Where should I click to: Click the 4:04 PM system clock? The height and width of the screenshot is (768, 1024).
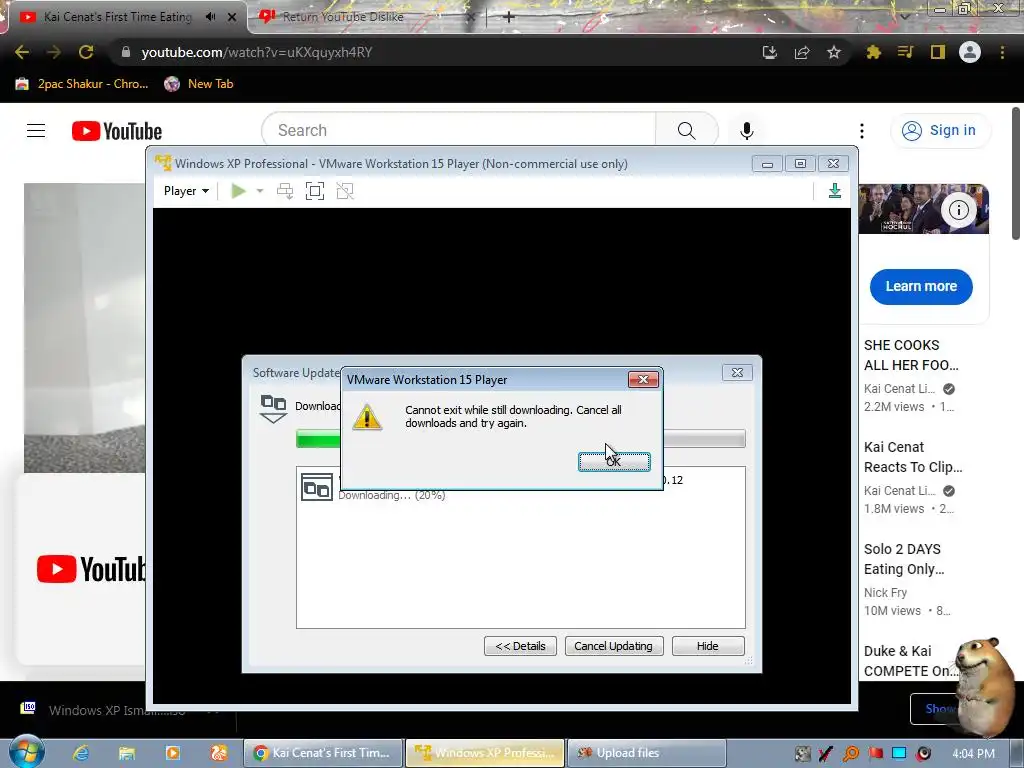point(973,754)
